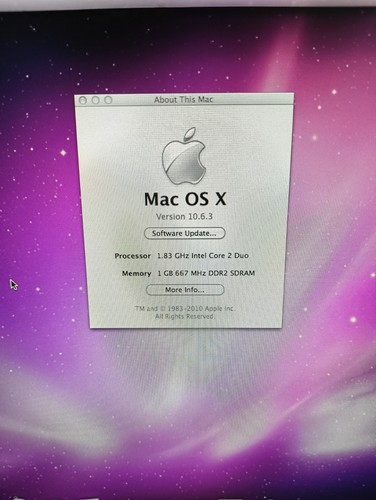
Task: Click the Software Update... button
Action: click(185, 233)
